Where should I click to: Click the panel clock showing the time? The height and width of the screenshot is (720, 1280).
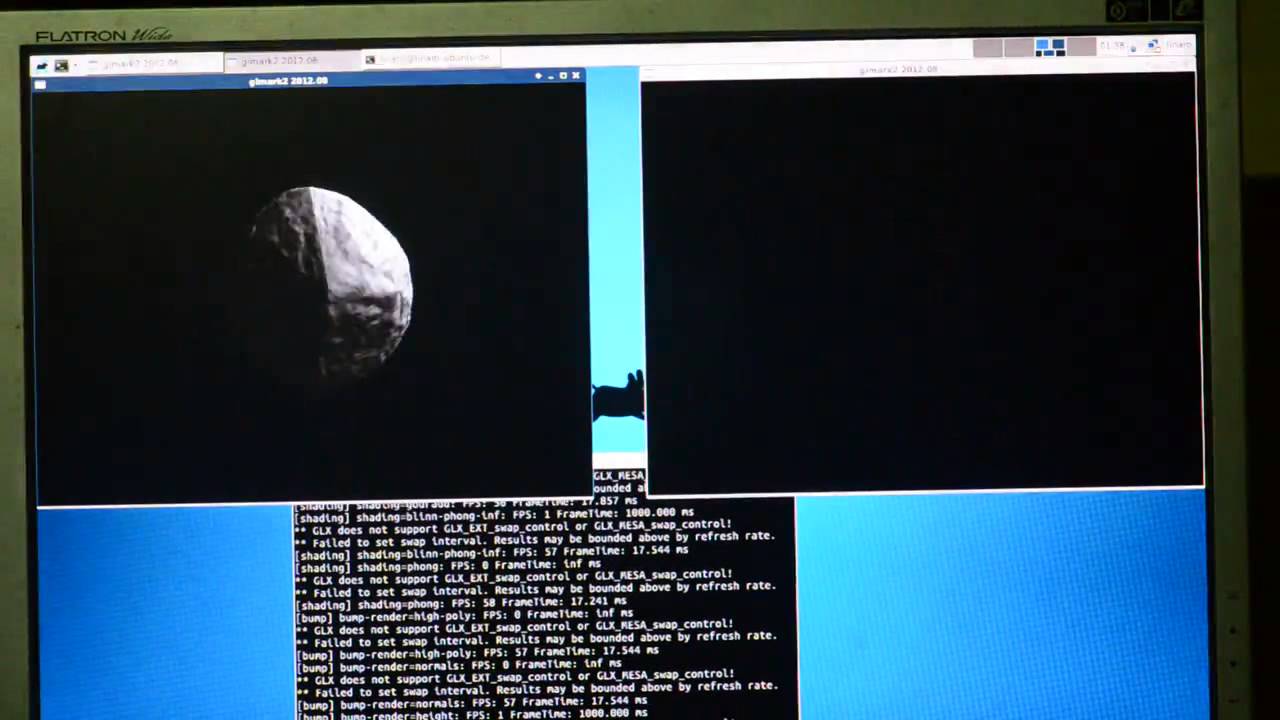[1111, 46]
